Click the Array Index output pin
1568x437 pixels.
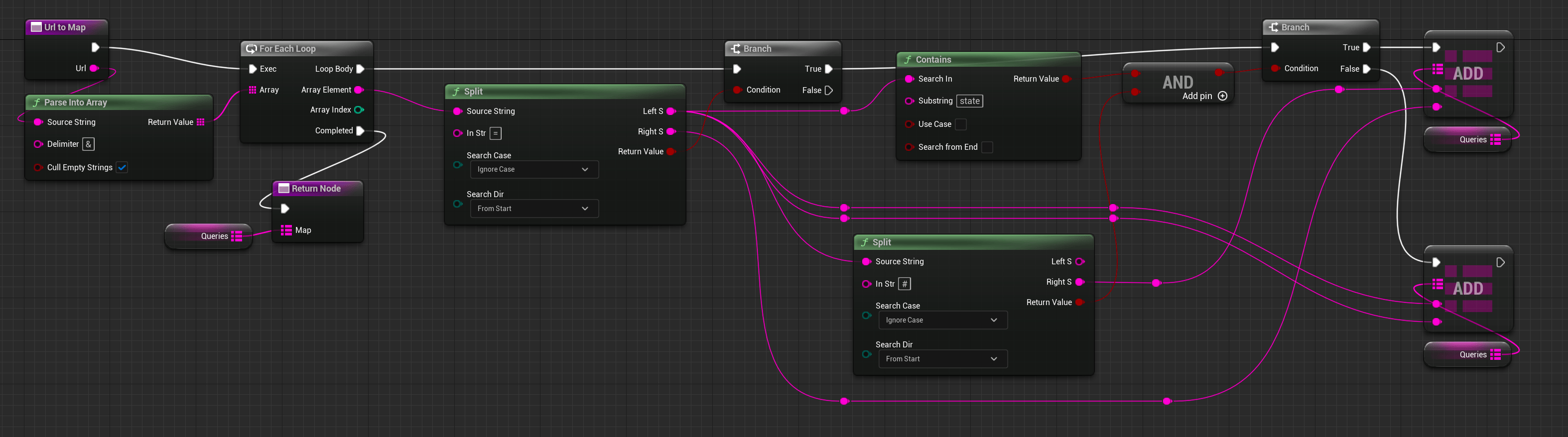click(x=359, y=109)
